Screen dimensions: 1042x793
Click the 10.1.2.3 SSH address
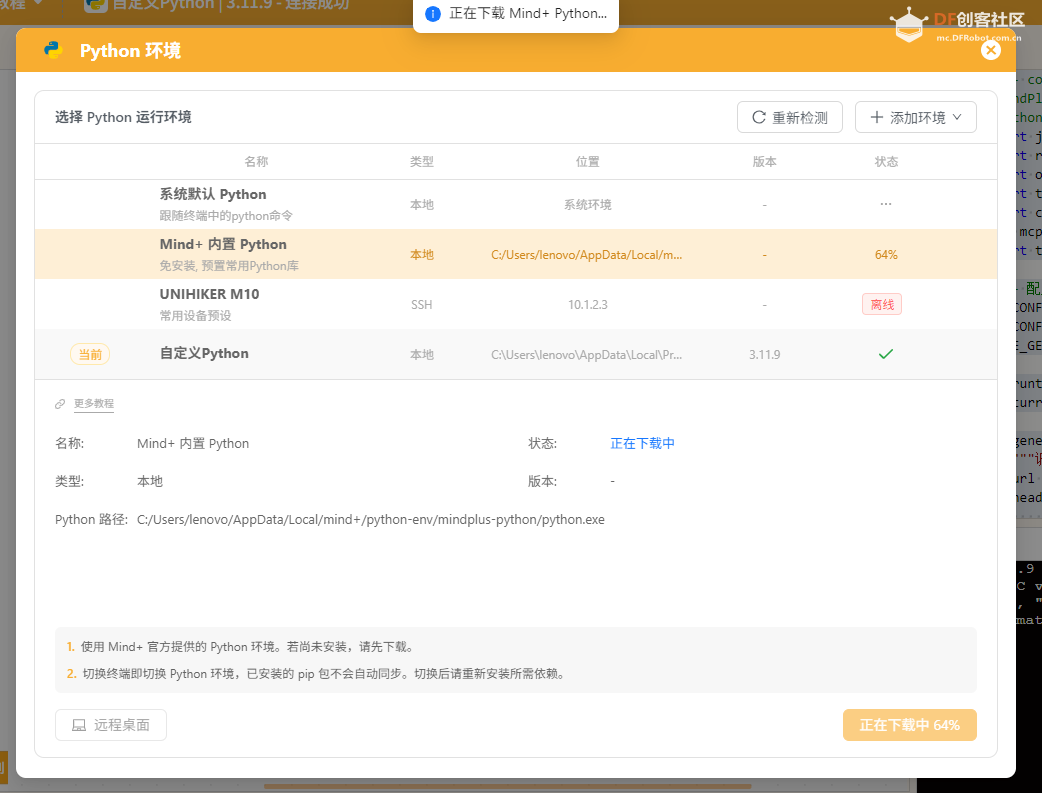click(x=587, y=304)
